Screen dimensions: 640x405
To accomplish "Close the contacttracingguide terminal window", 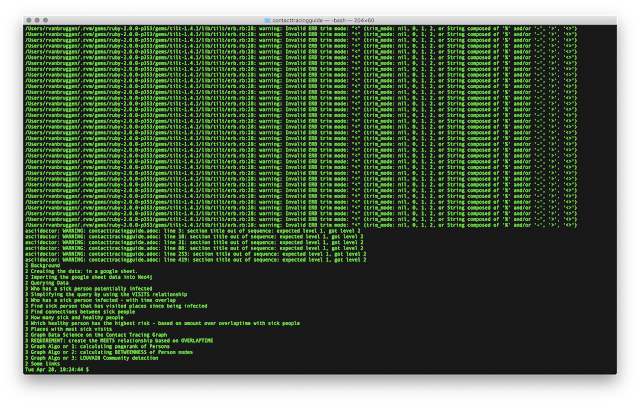I will pyautogui.click(x=29, y=20).
